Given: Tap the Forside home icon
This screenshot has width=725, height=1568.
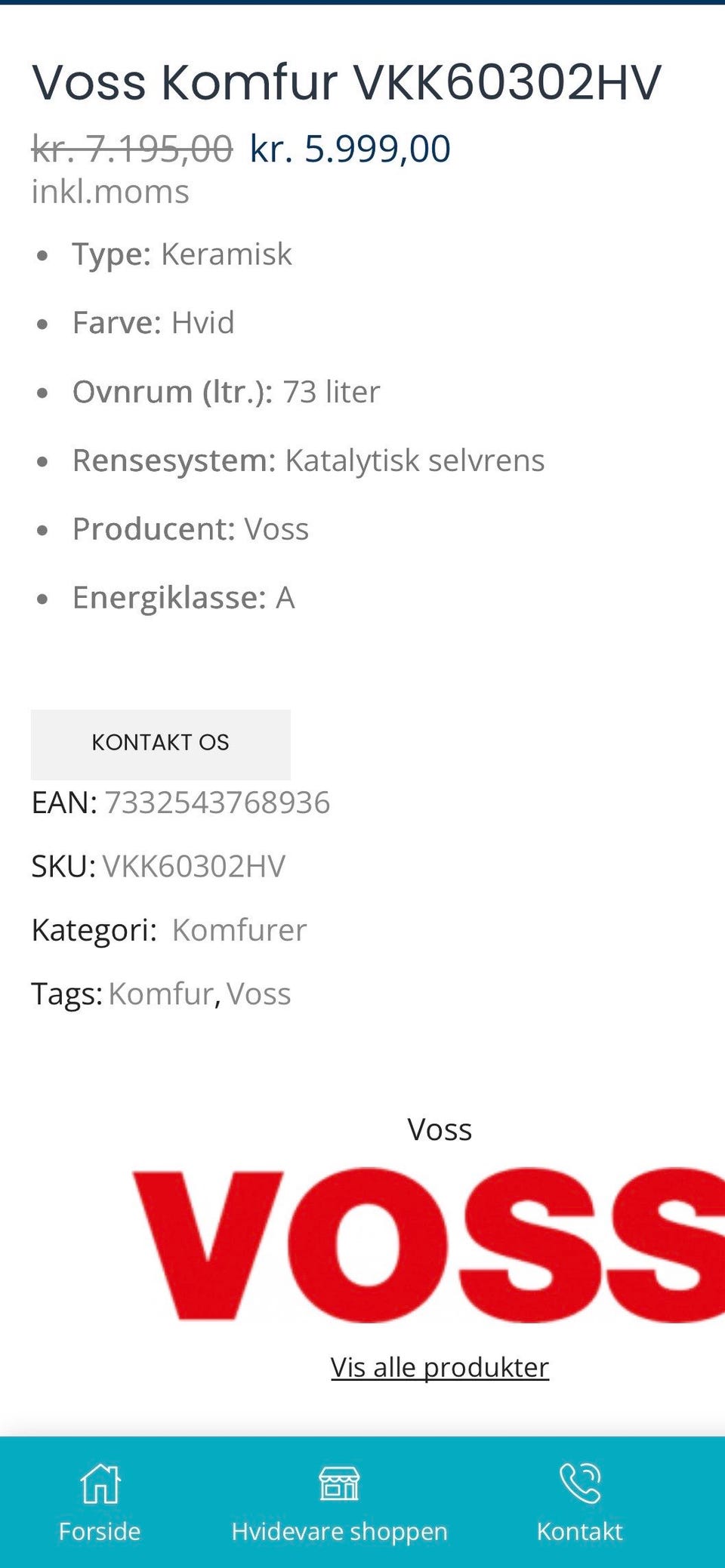Looking at the screenshot, I should click(100, 1483).
